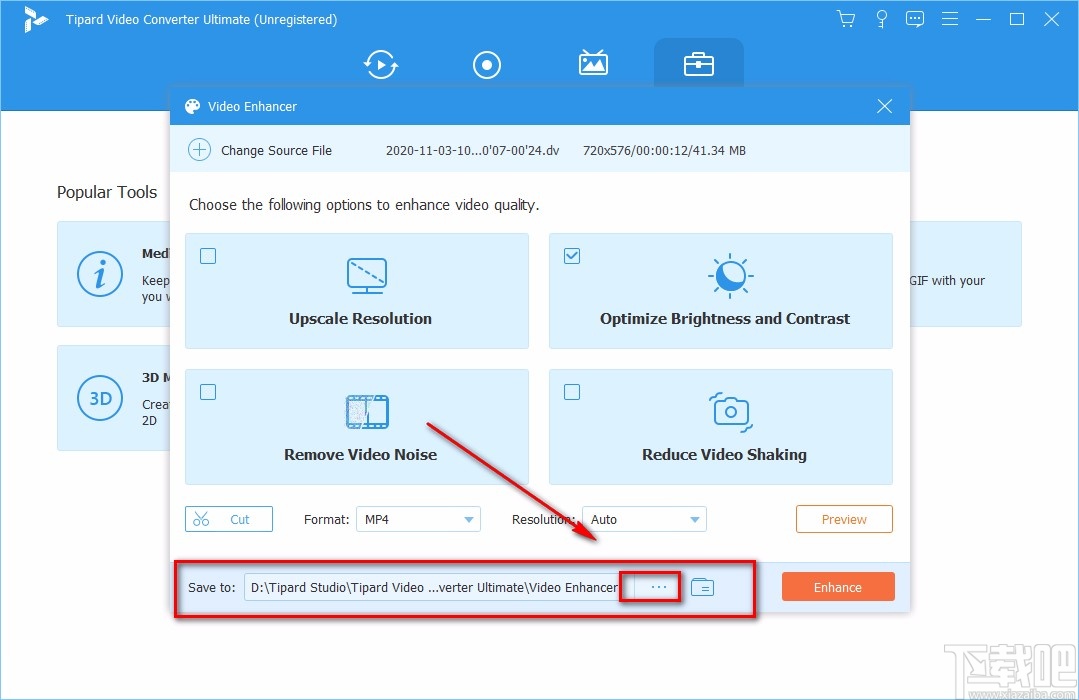The height and width of the screenshot is (700, 1079).
Task: Maximize the Tipard main window
Action: click(x=1016, y=19)
